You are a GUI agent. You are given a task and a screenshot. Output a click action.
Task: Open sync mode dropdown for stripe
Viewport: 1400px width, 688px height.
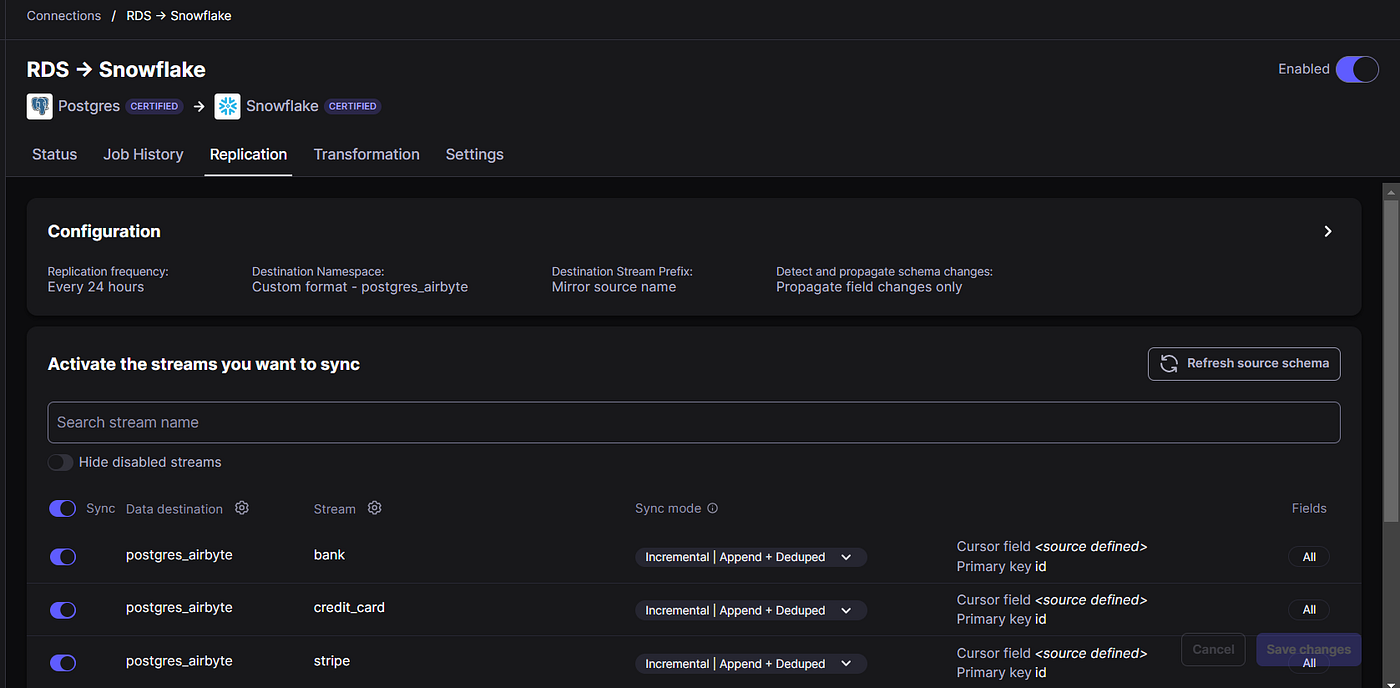point(751,663)
